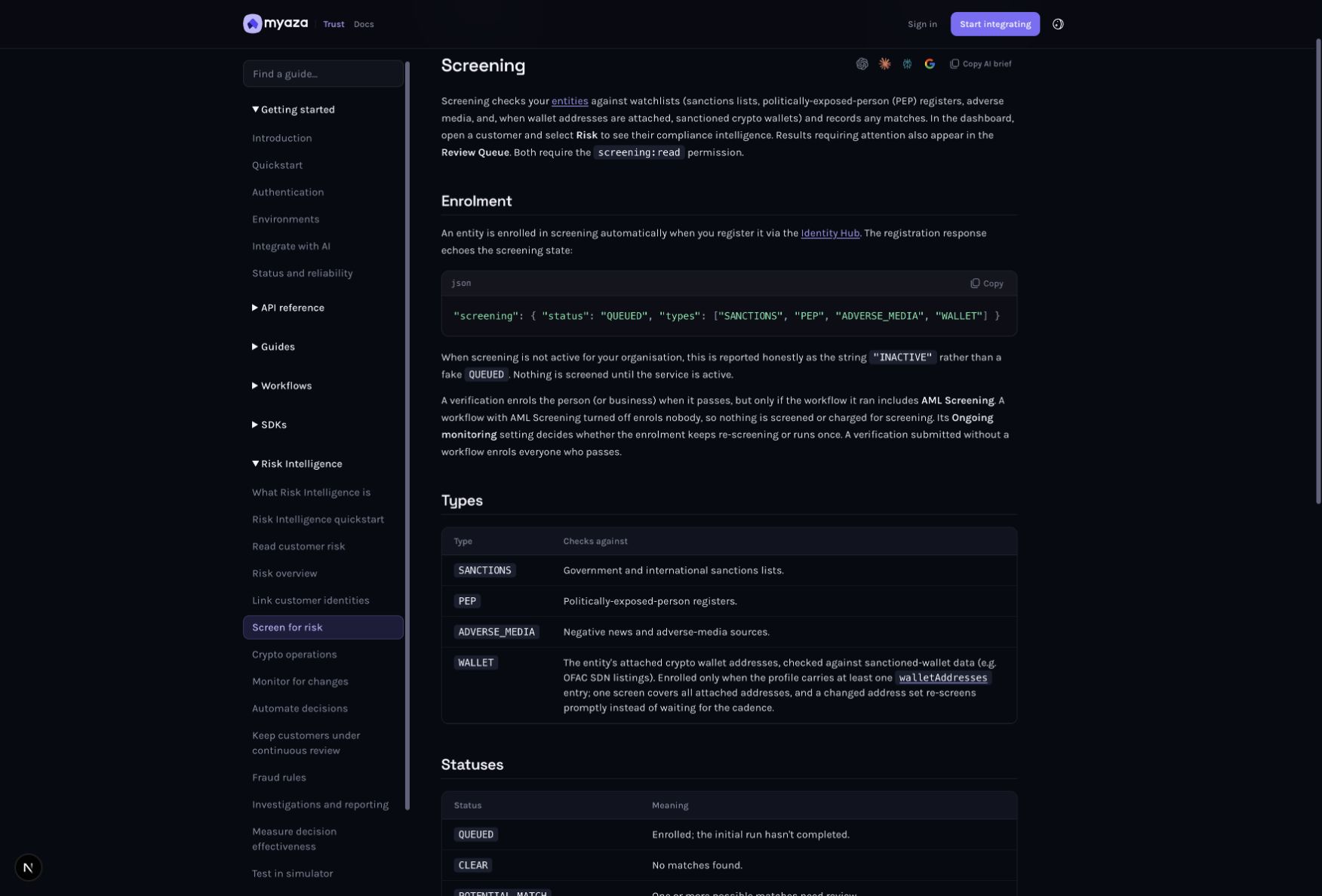Image resolution: width=1322 pixels, height=896 pixels.
Task: Open the page in ChatGPT via its icon
Action: pyautogui.click(x=862, y=64)
